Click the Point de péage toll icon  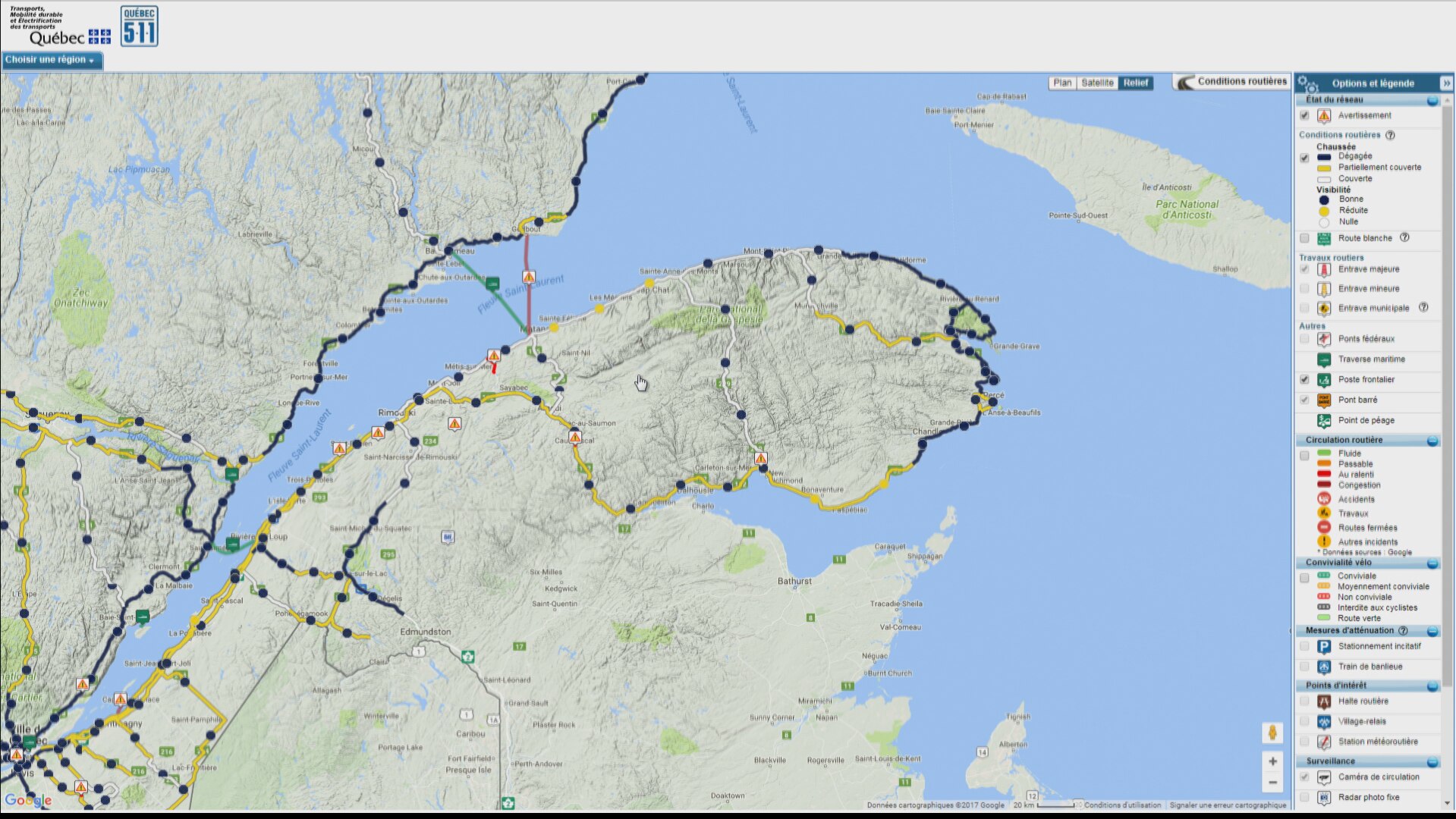click(1323, 420)
